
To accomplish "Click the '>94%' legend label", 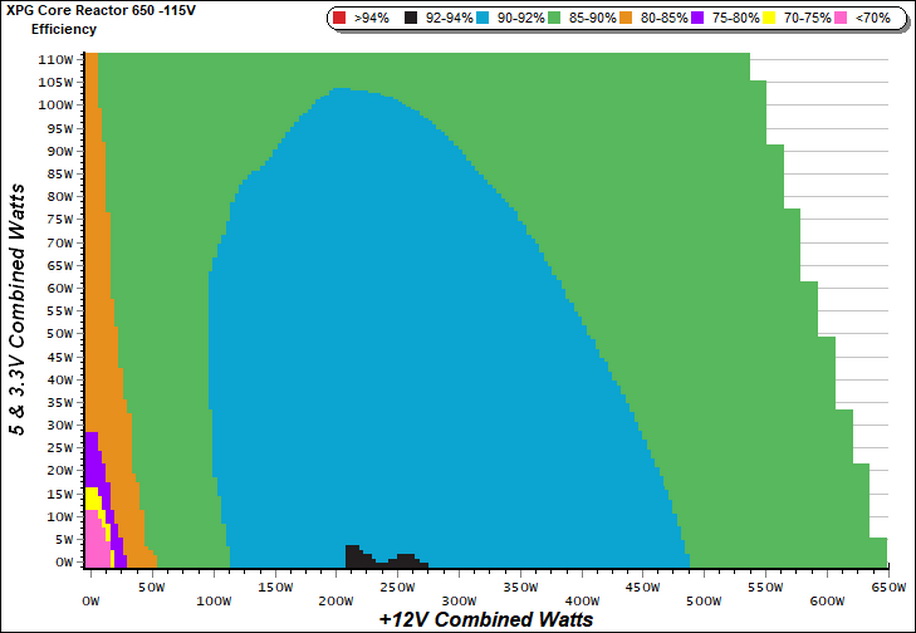I will point(371,19).
